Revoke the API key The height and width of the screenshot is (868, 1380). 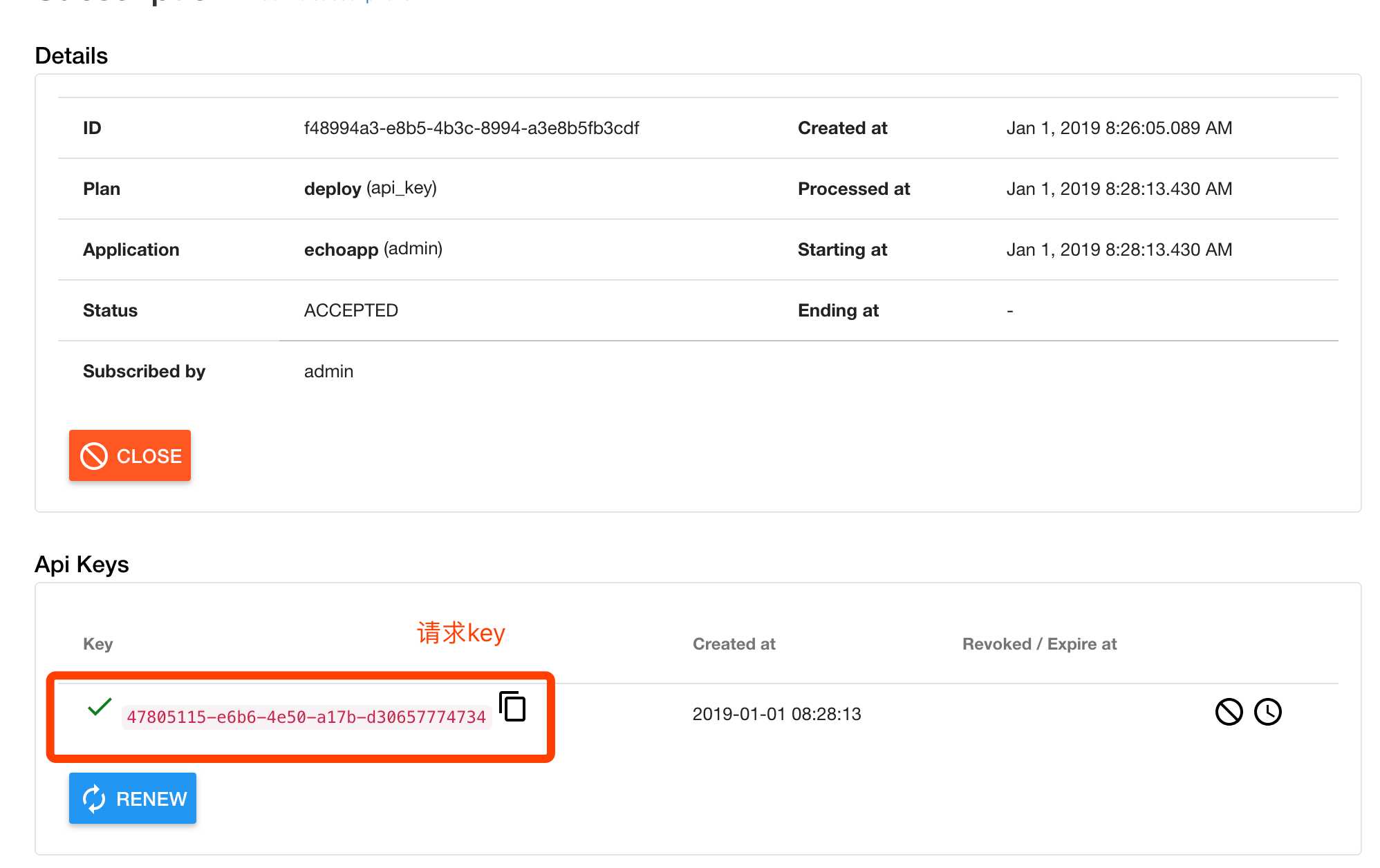tap(1229, 712)
